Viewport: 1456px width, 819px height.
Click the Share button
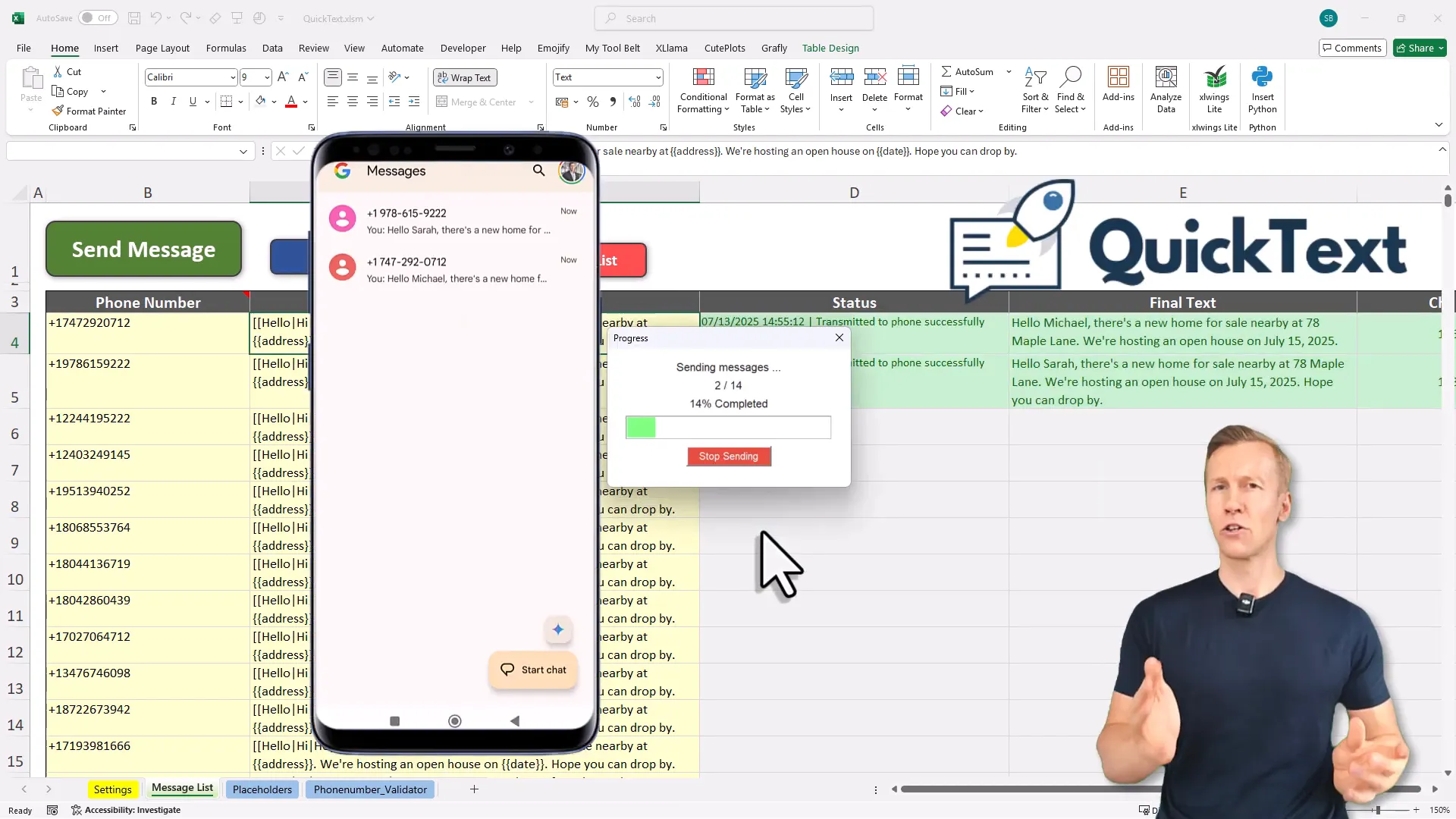[x=1420, y=48]
